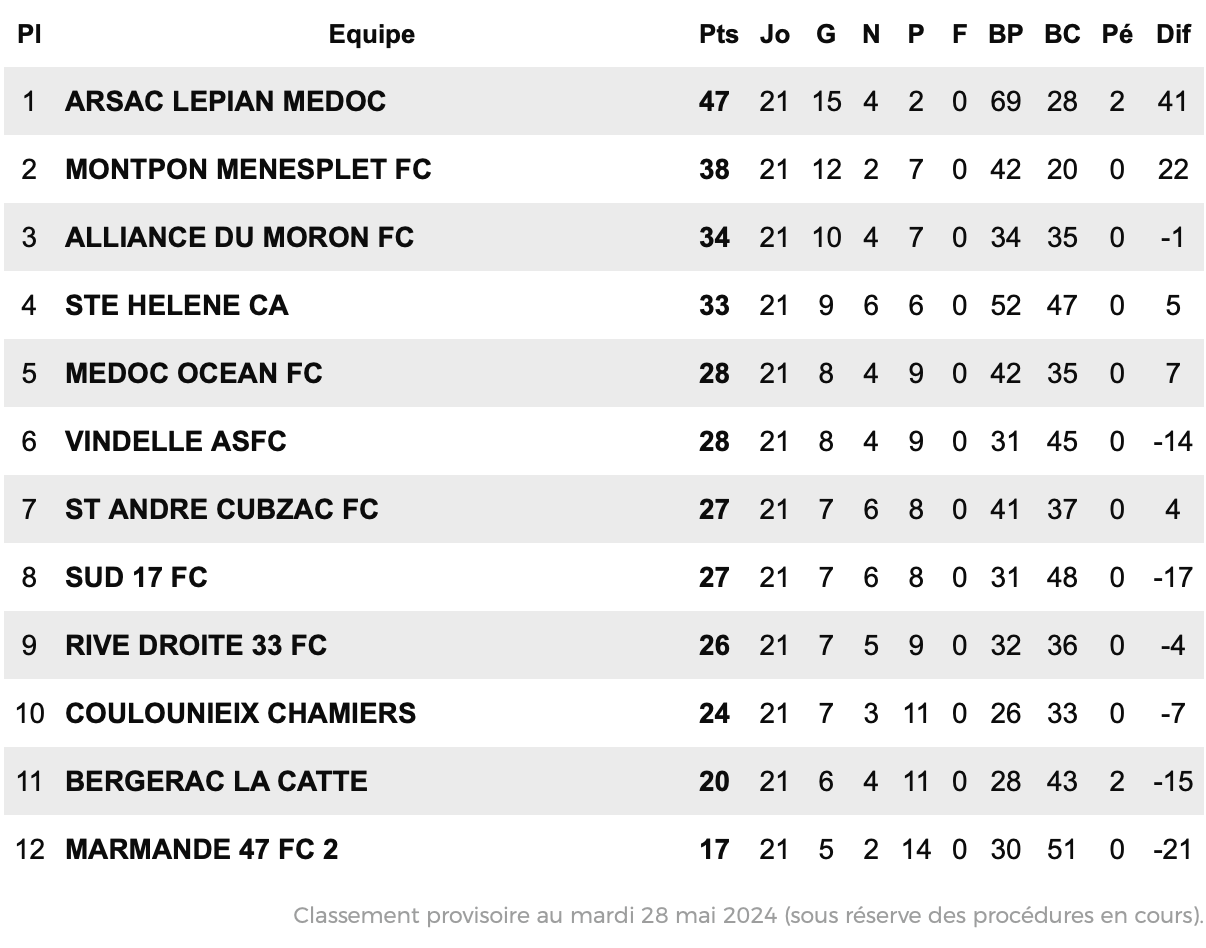Click the Pts column header
The image size is (1206, 948).
(x=718, y=34)
